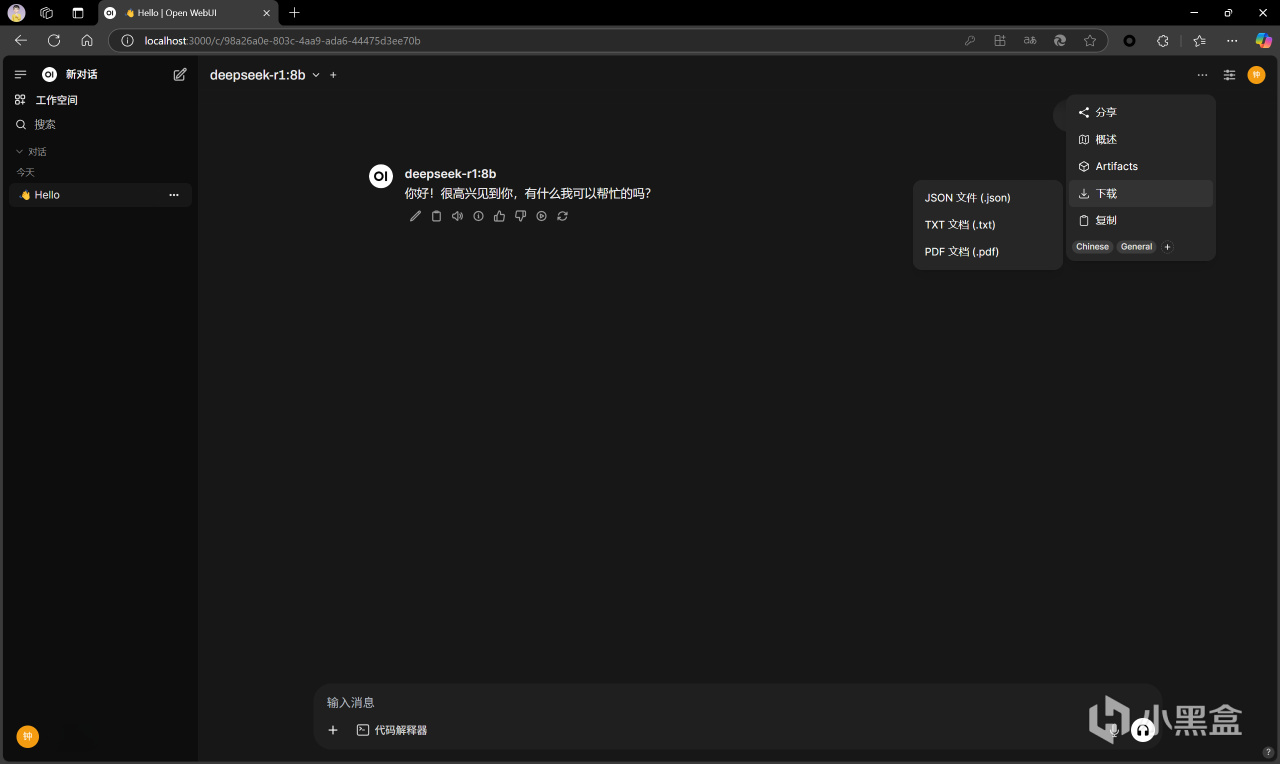Screen dimensions: 1280x764
Task: Toggle the sidebar with the hamburger icon
Action: (20, 75)
